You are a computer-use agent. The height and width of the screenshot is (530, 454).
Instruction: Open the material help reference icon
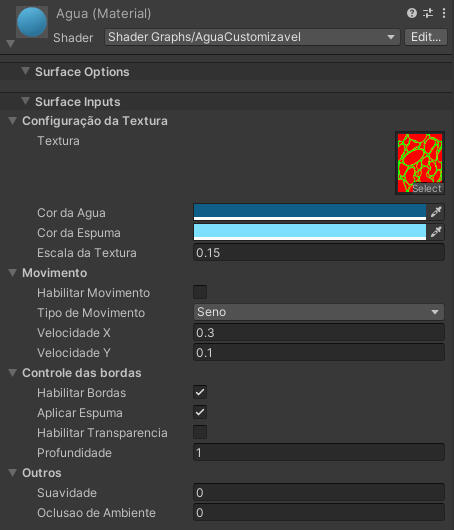tap(411, 13)
